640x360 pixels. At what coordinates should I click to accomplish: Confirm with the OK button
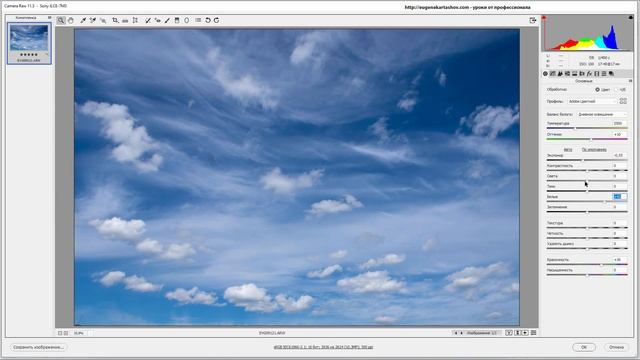coord(584,347)
